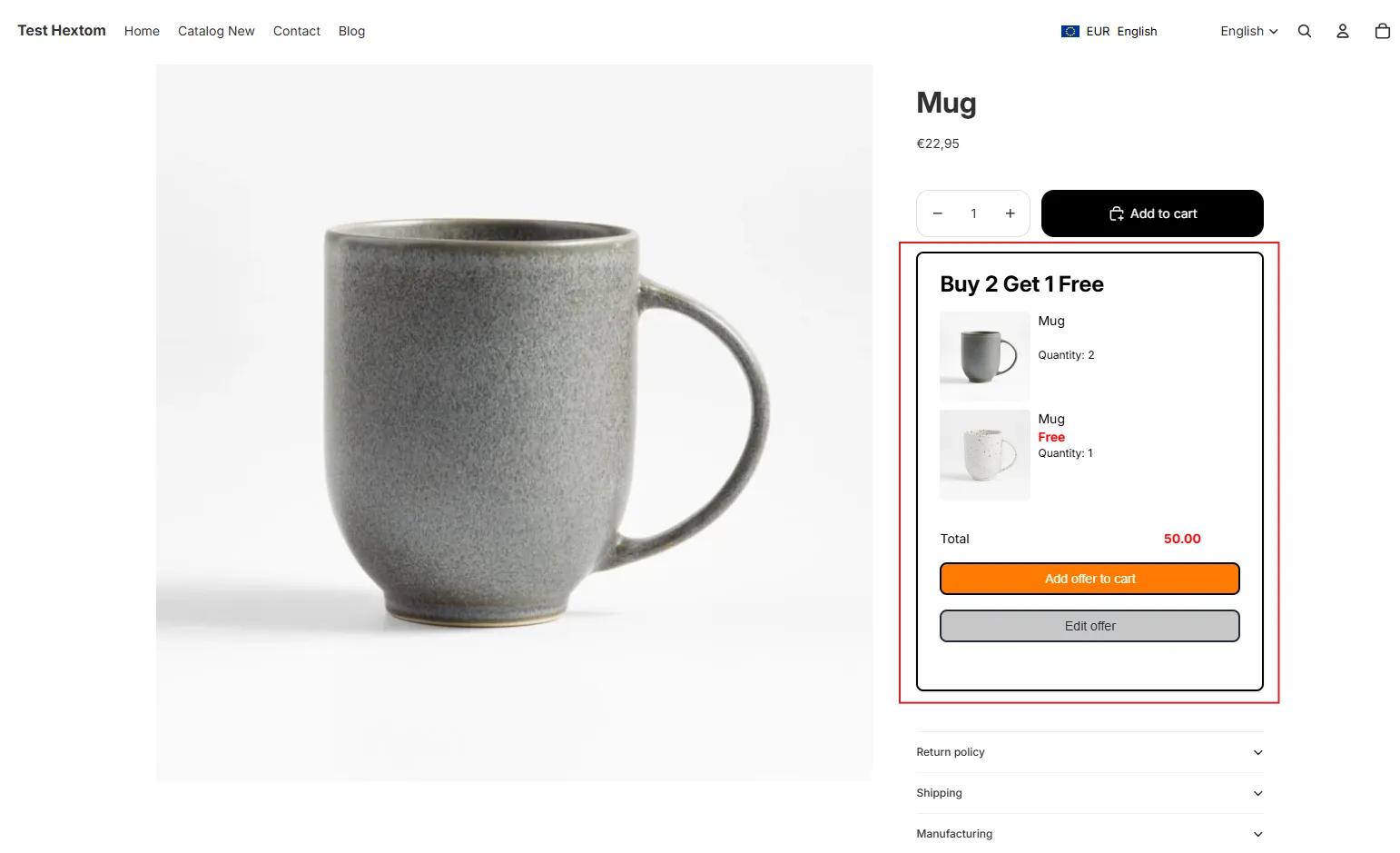Viewport: 1400px width, 853px height.
Task: Expand the Return policy section
Action: [1089, 752]
